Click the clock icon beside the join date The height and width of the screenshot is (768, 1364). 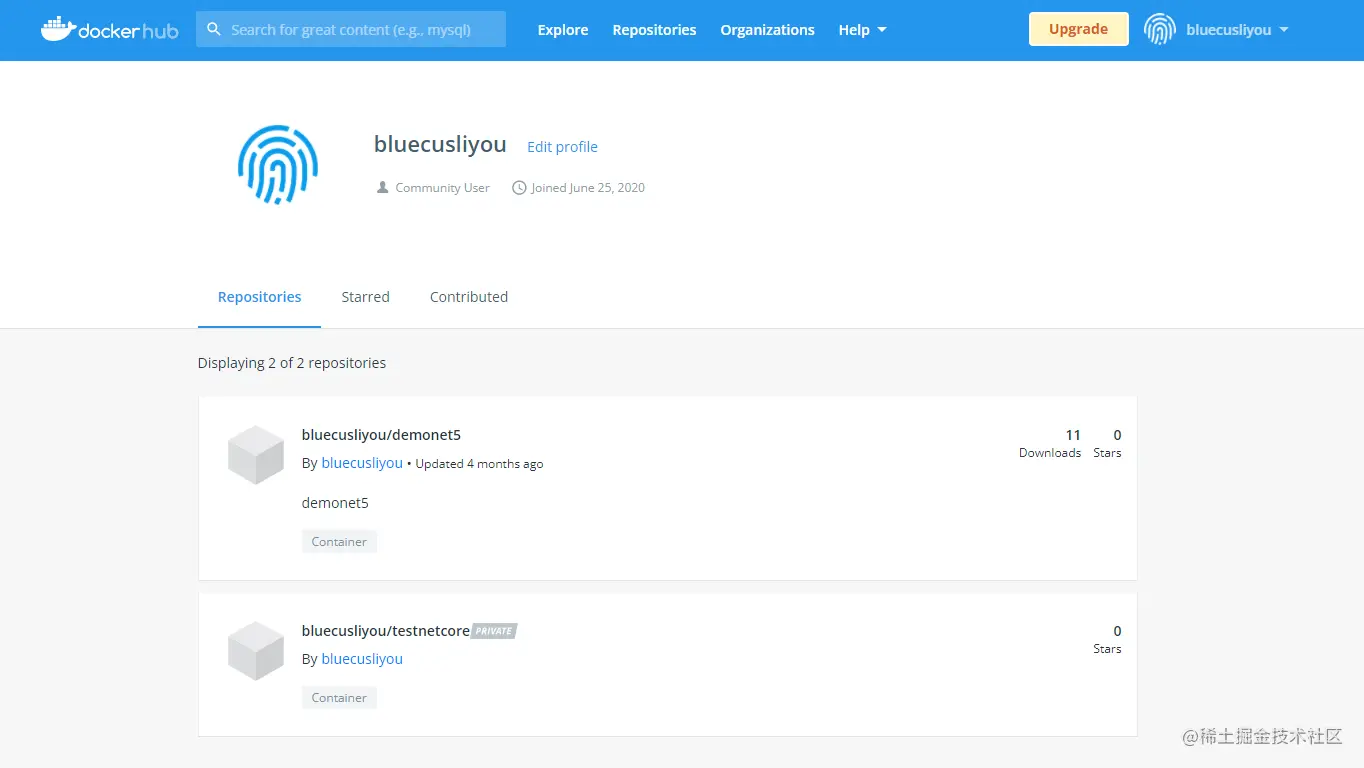pyautogui.click(x=519, y=187)
